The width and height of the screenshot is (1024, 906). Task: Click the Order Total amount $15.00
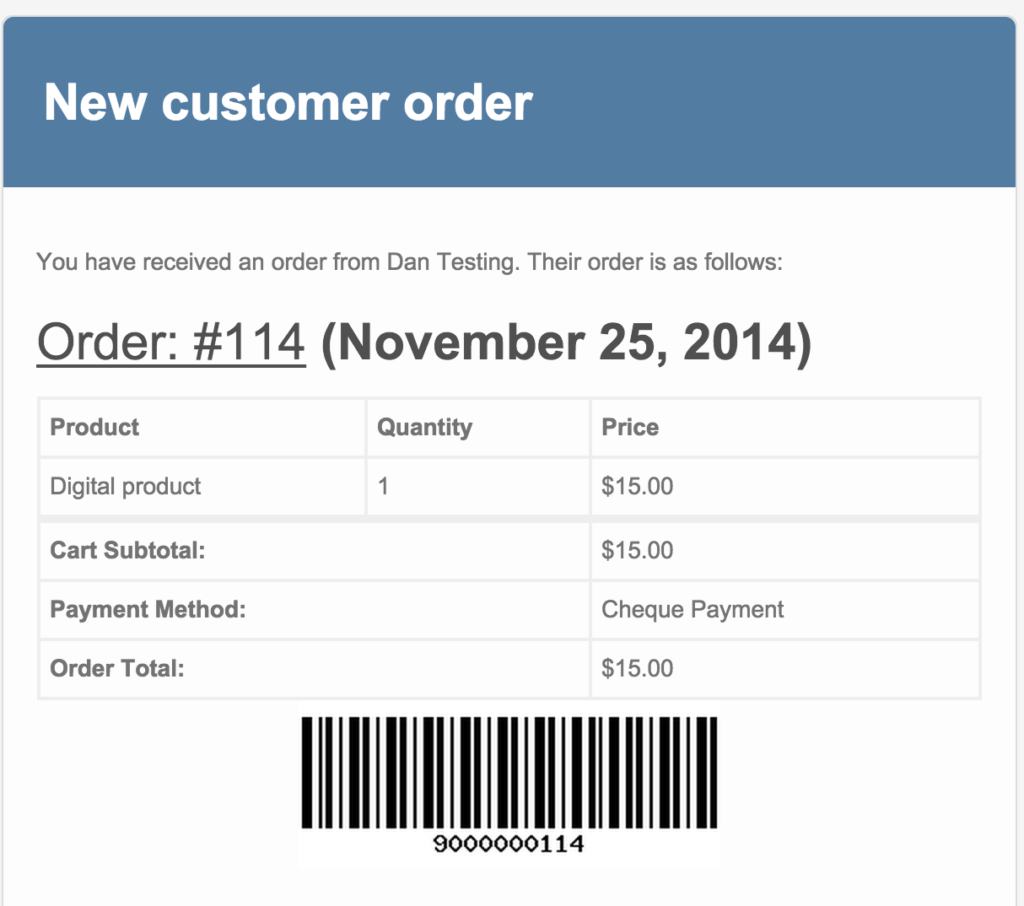637,668
